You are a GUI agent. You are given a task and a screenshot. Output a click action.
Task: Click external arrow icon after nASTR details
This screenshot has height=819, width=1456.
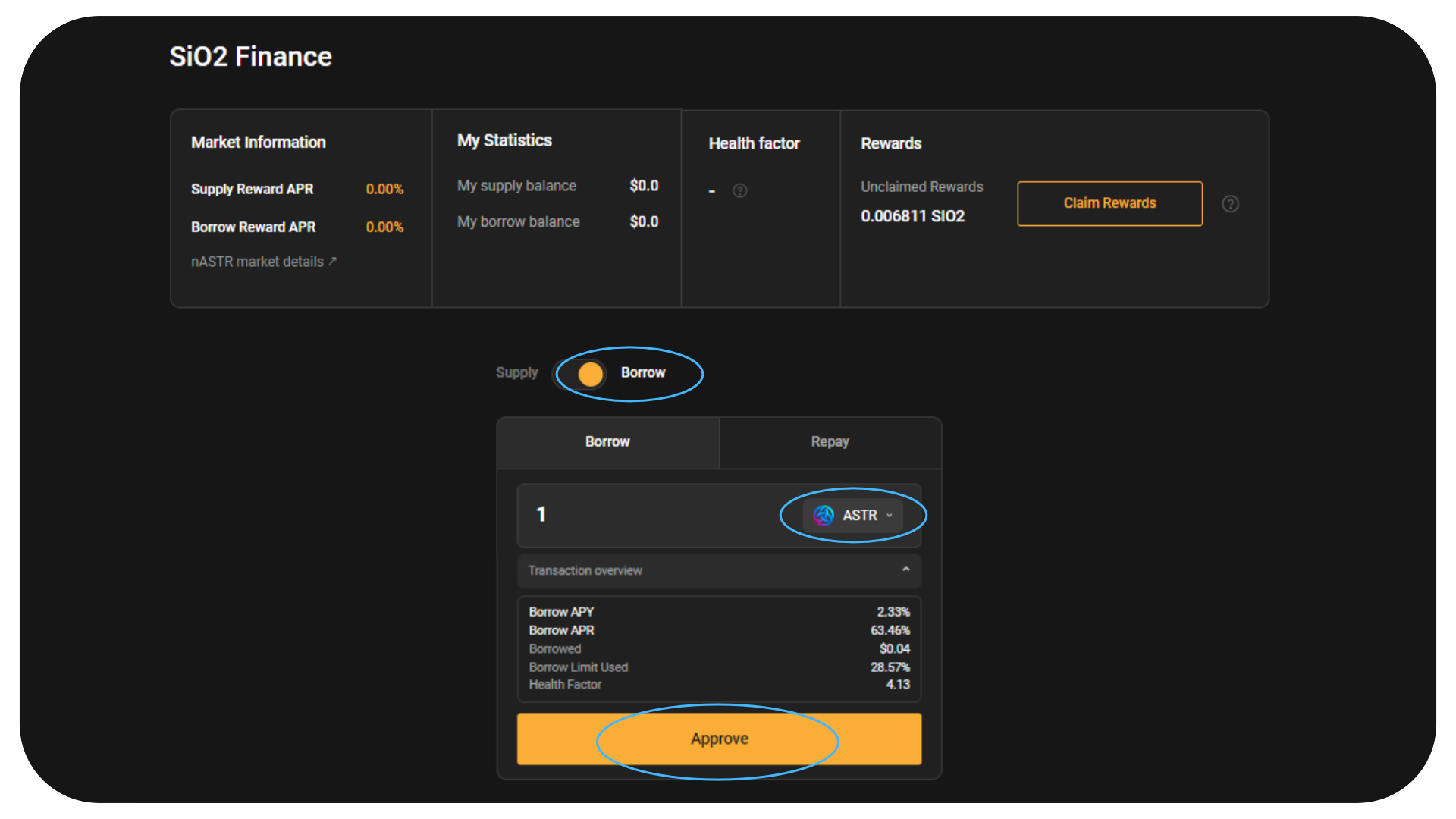coord(332,261)
